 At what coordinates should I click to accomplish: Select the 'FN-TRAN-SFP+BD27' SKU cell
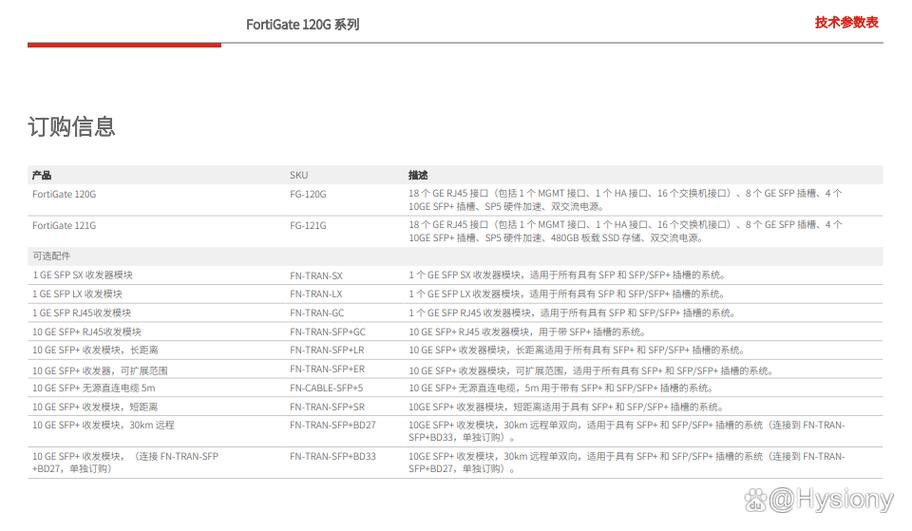tap(333, 425)
